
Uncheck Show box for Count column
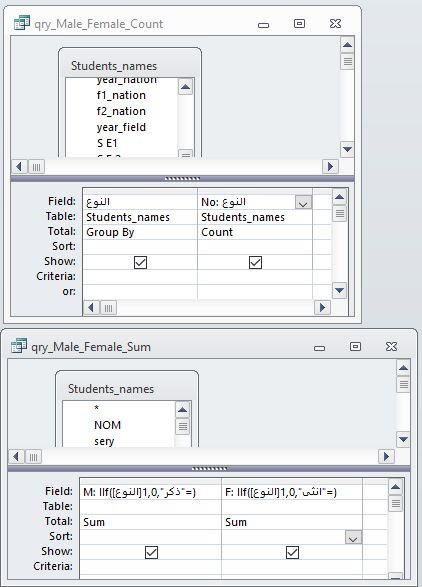click(x=255, y=262)
